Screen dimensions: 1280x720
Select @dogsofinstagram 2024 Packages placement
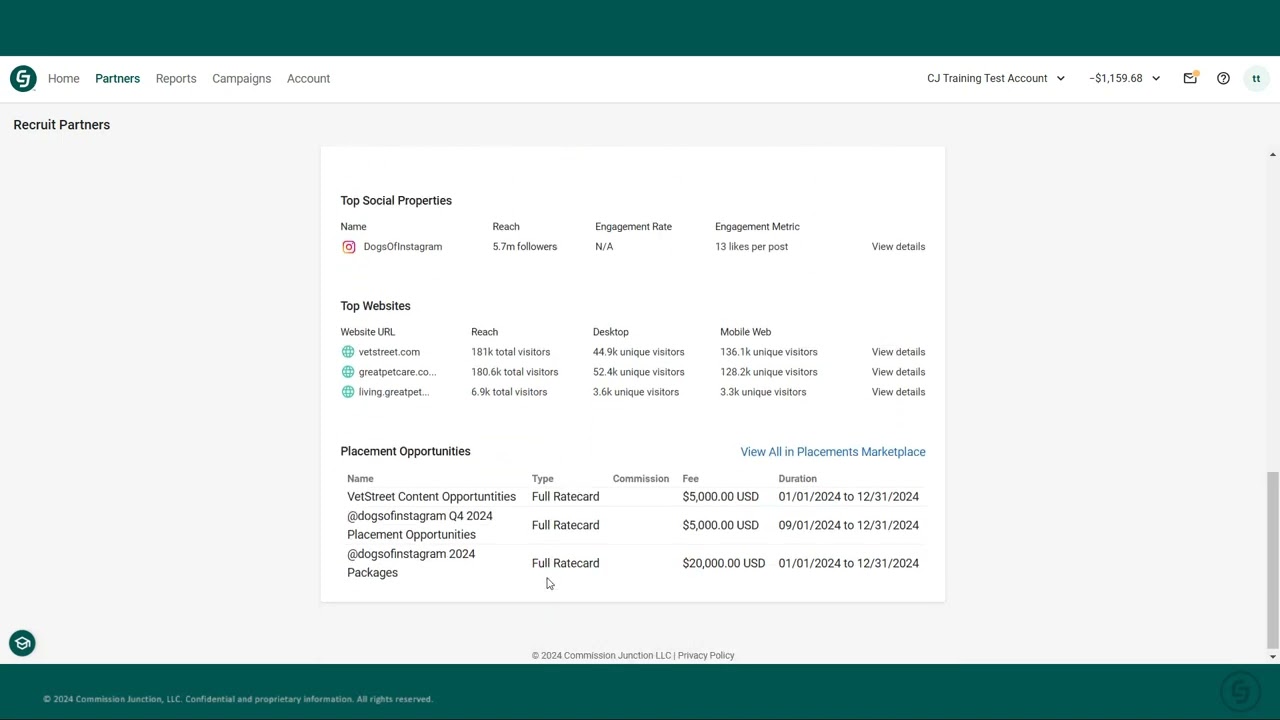[411, 563]
